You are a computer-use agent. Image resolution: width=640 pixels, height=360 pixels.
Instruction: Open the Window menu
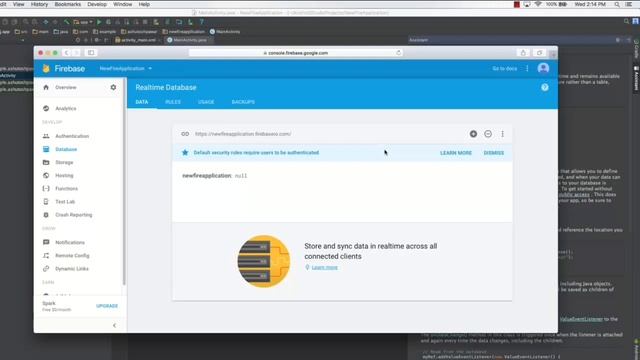click(122, 4)
